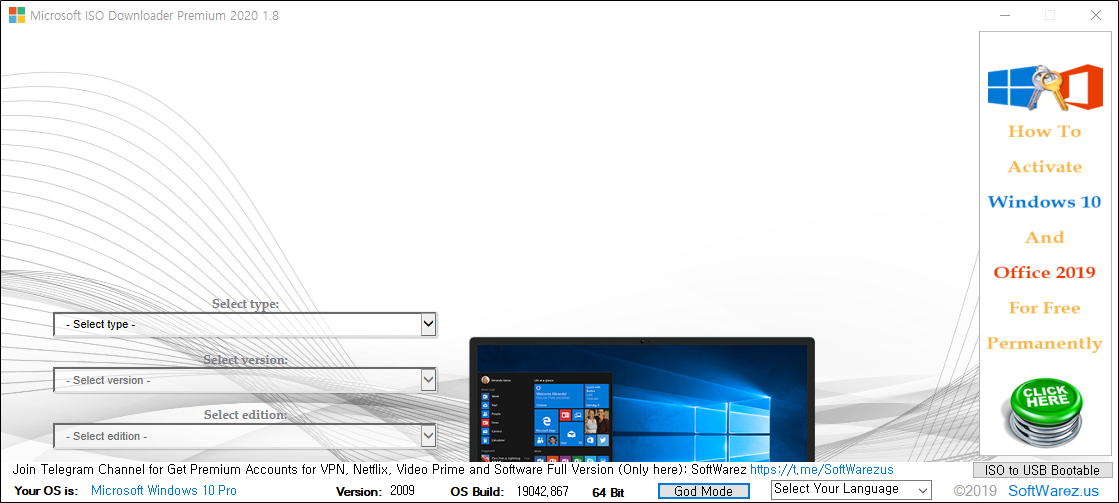The image size is (1119, 503).
Task: Click the green CLICK HERE button
Action: 1045,410
